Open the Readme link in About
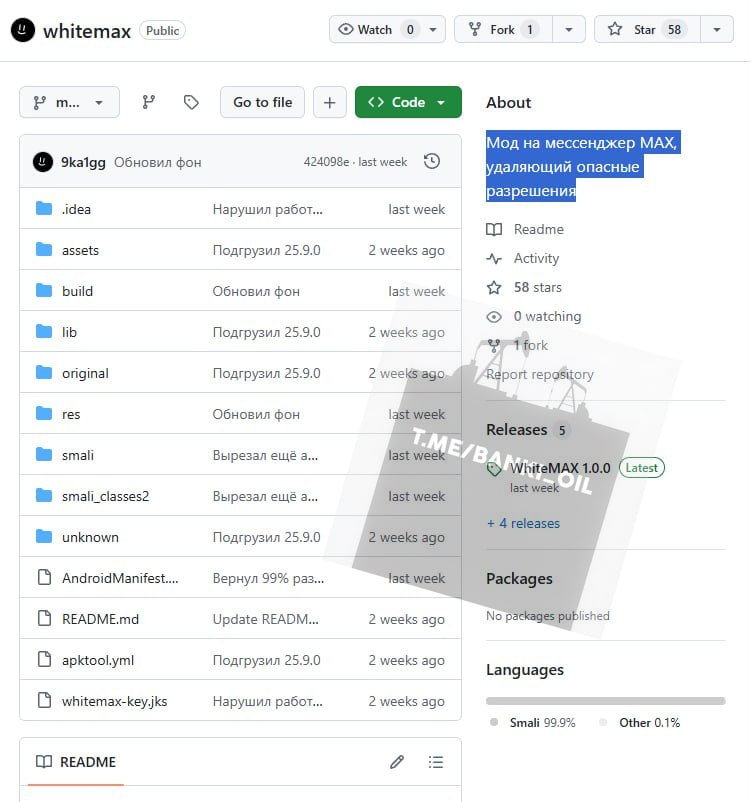This screenshot has width=751, height=802. click(539, 229)
